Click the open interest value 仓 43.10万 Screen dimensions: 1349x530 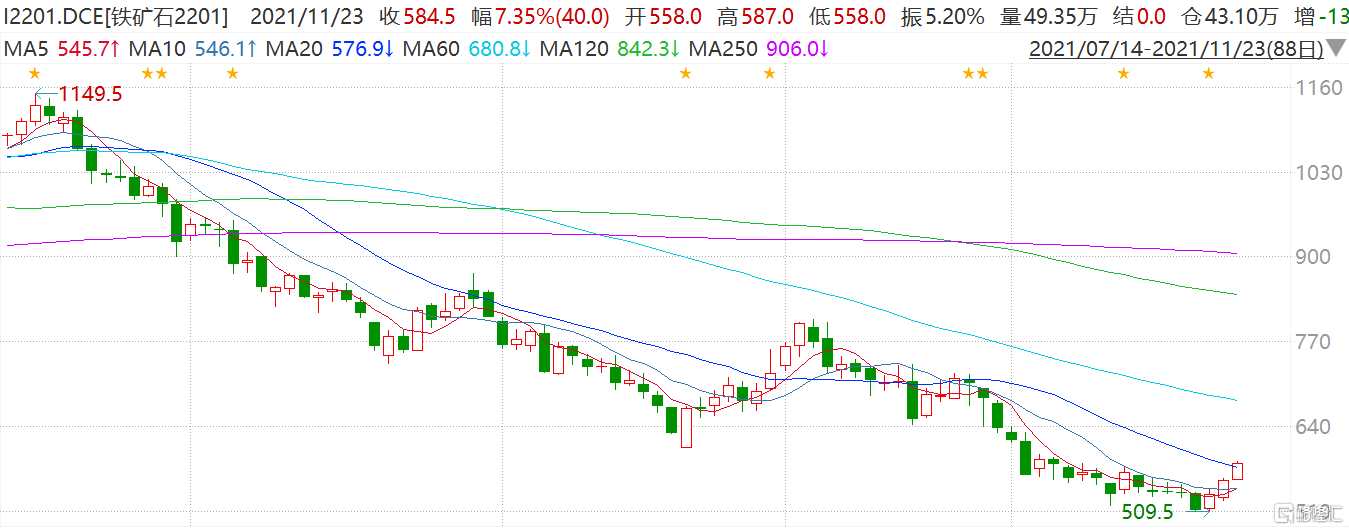click(1232, 17)
